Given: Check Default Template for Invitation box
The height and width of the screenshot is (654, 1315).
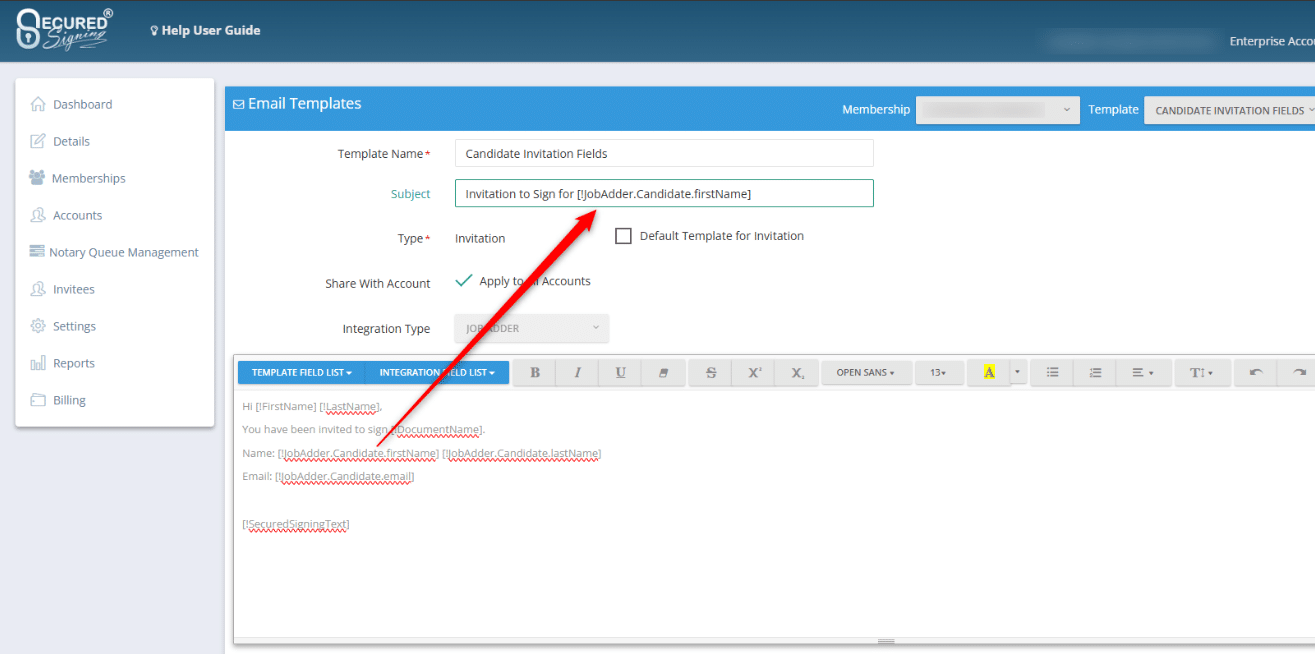Looking at the screenshot, I should pyautogui.click(x=623, y=237).
